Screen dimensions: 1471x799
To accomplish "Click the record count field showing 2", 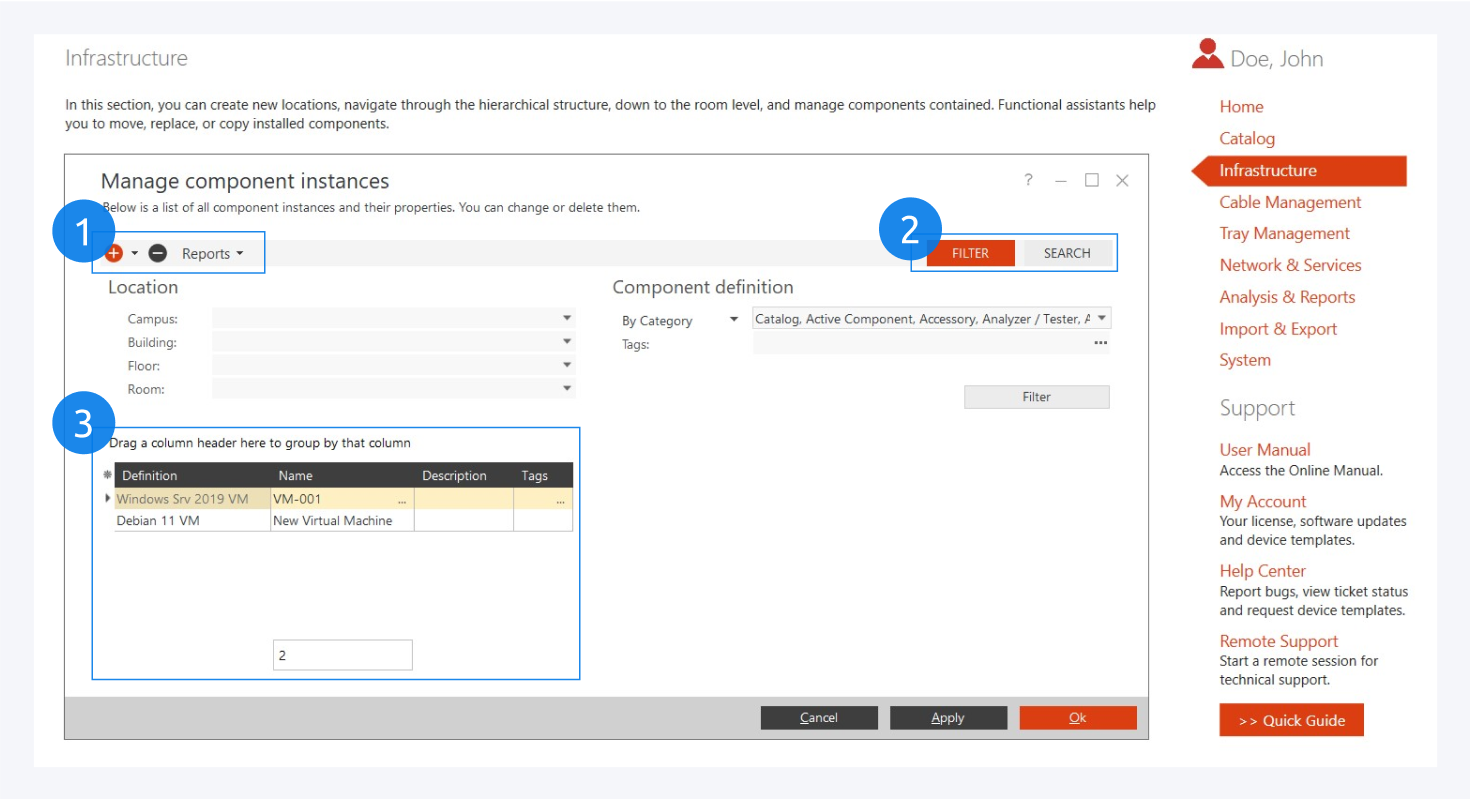I will (342, 655).
